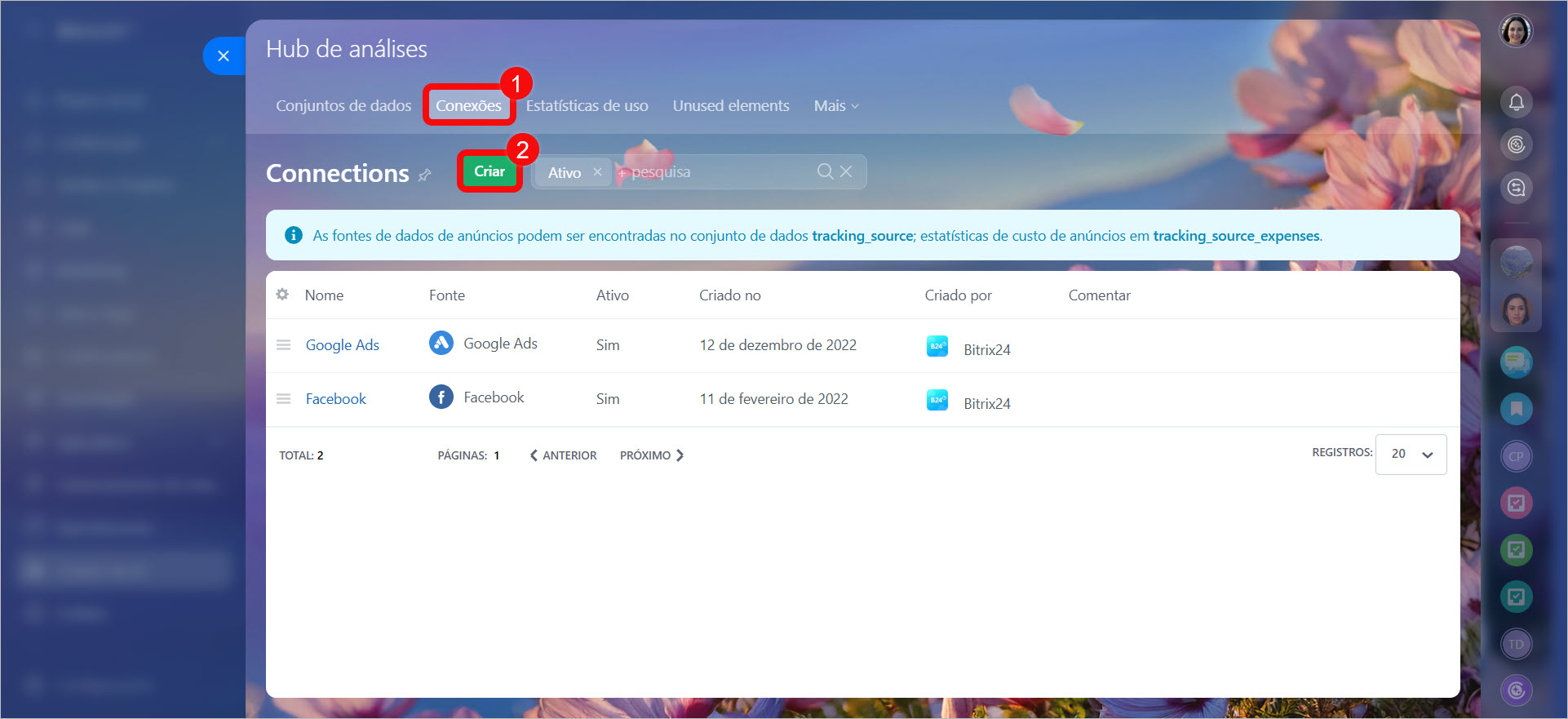Viewport: 1568px width, 719px height.
Task: Clear the search with the X icon
Action: point(846,171)
